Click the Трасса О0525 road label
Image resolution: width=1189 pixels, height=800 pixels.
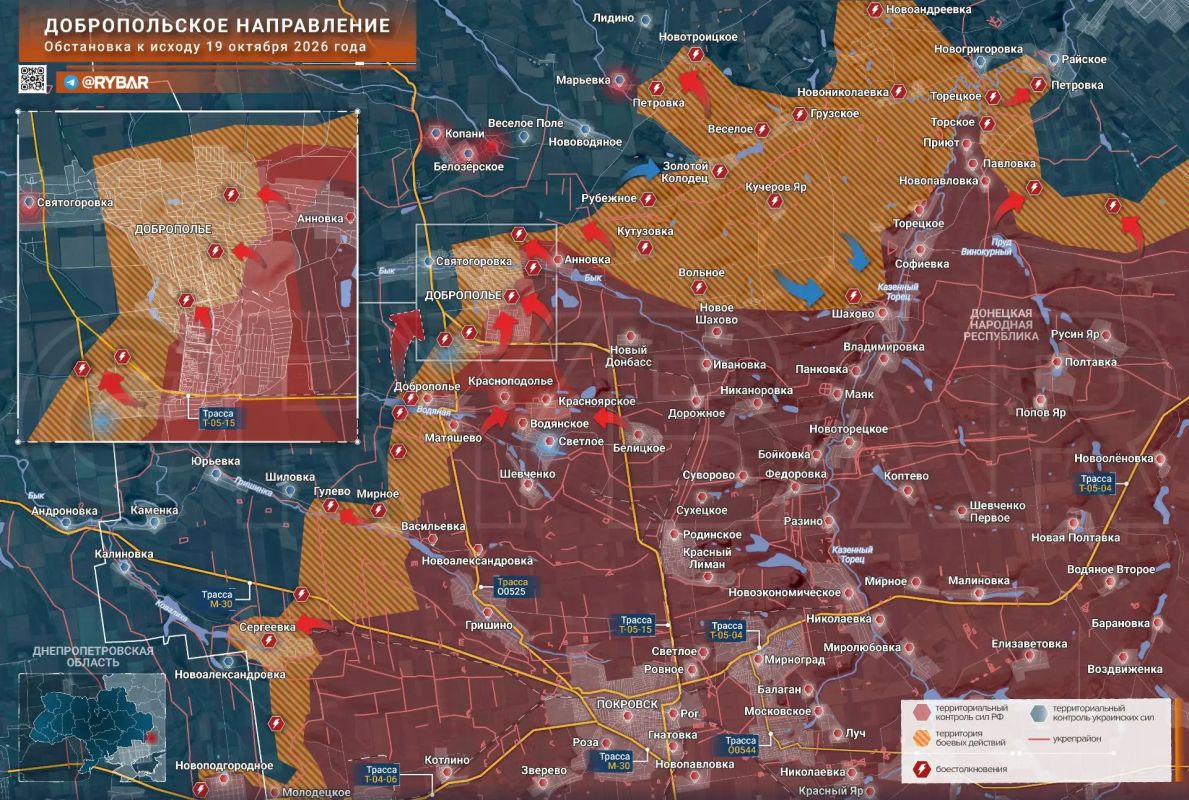[x=511, y=586]
